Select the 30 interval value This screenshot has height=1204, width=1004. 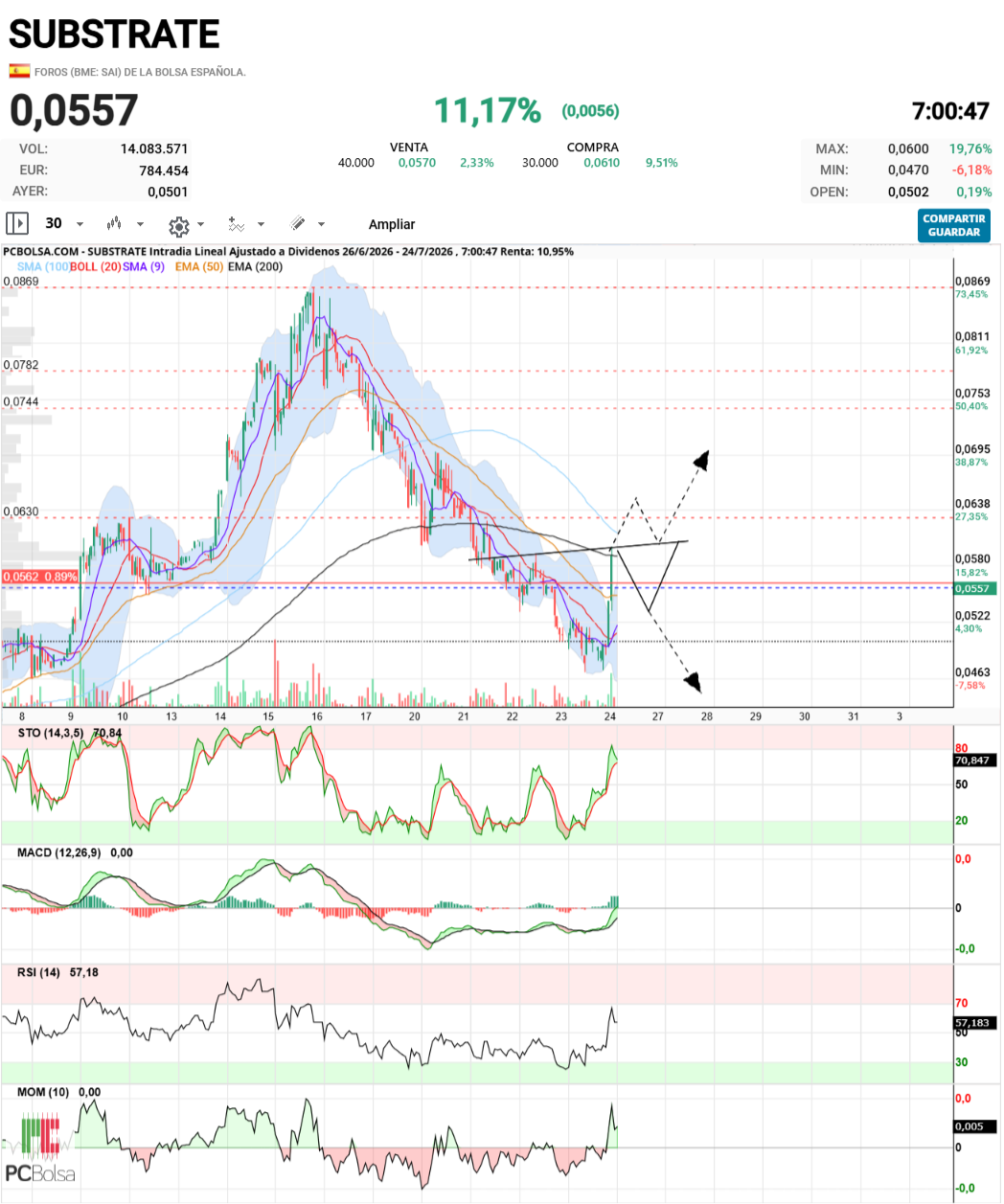54,223
